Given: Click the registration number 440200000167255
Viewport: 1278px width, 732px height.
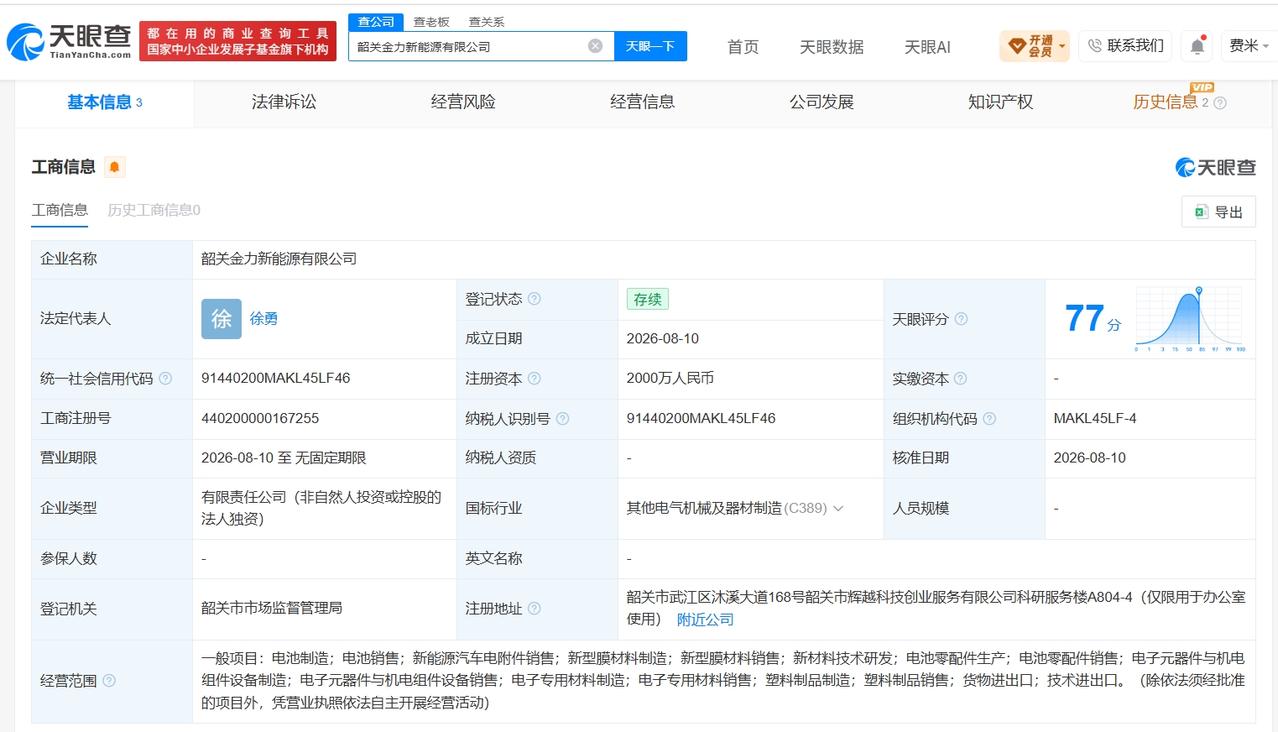Looking at the screenshot, I should tap(260, 418).
